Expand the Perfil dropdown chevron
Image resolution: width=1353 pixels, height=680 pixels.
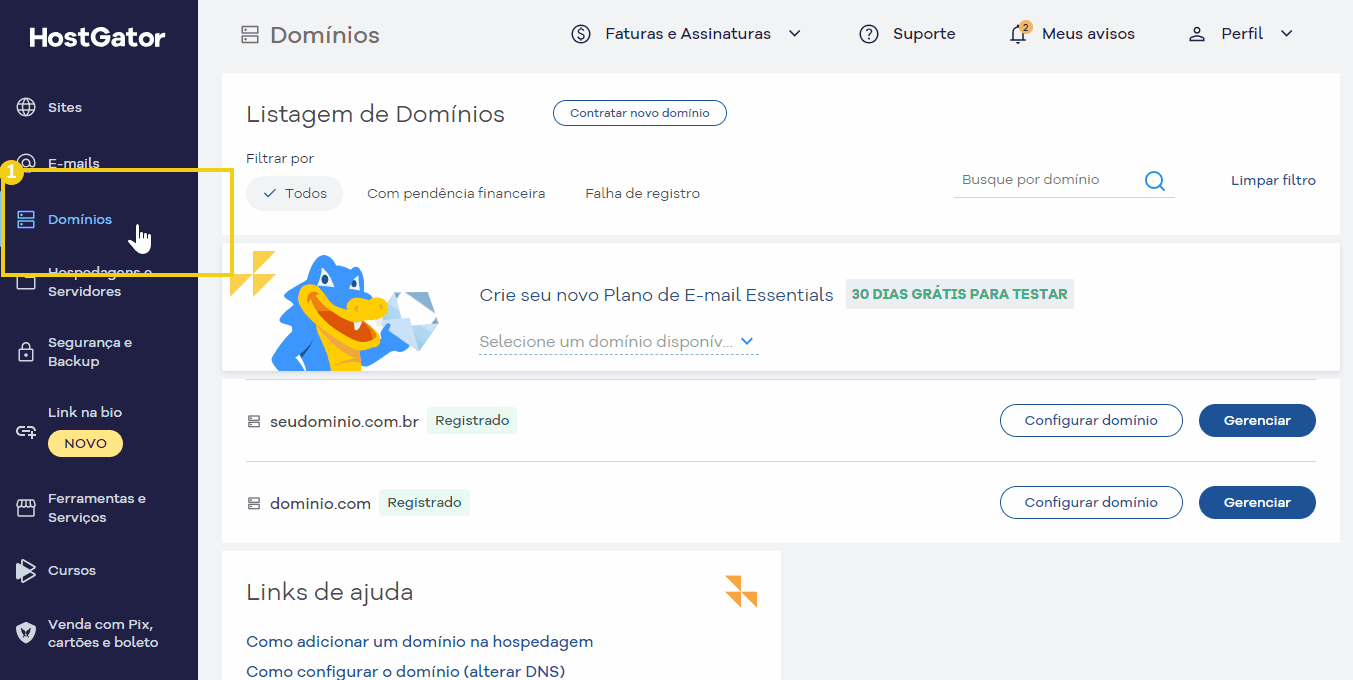click(x=1287, y=34)
